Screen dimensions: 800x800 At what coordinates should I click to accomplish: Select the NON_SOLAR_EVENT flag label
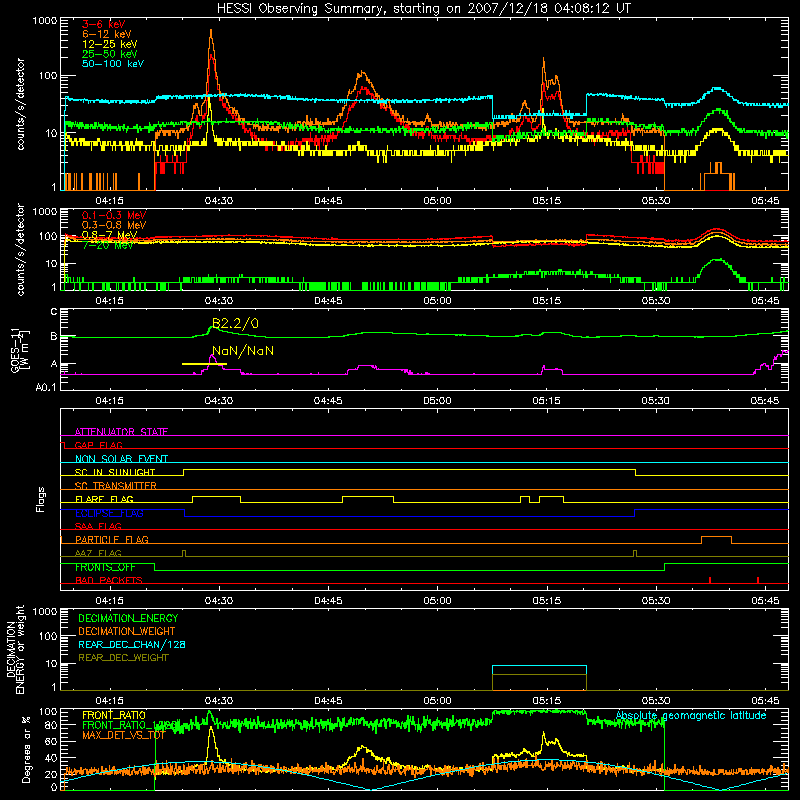pyautogui.click(x=121, y=459)
